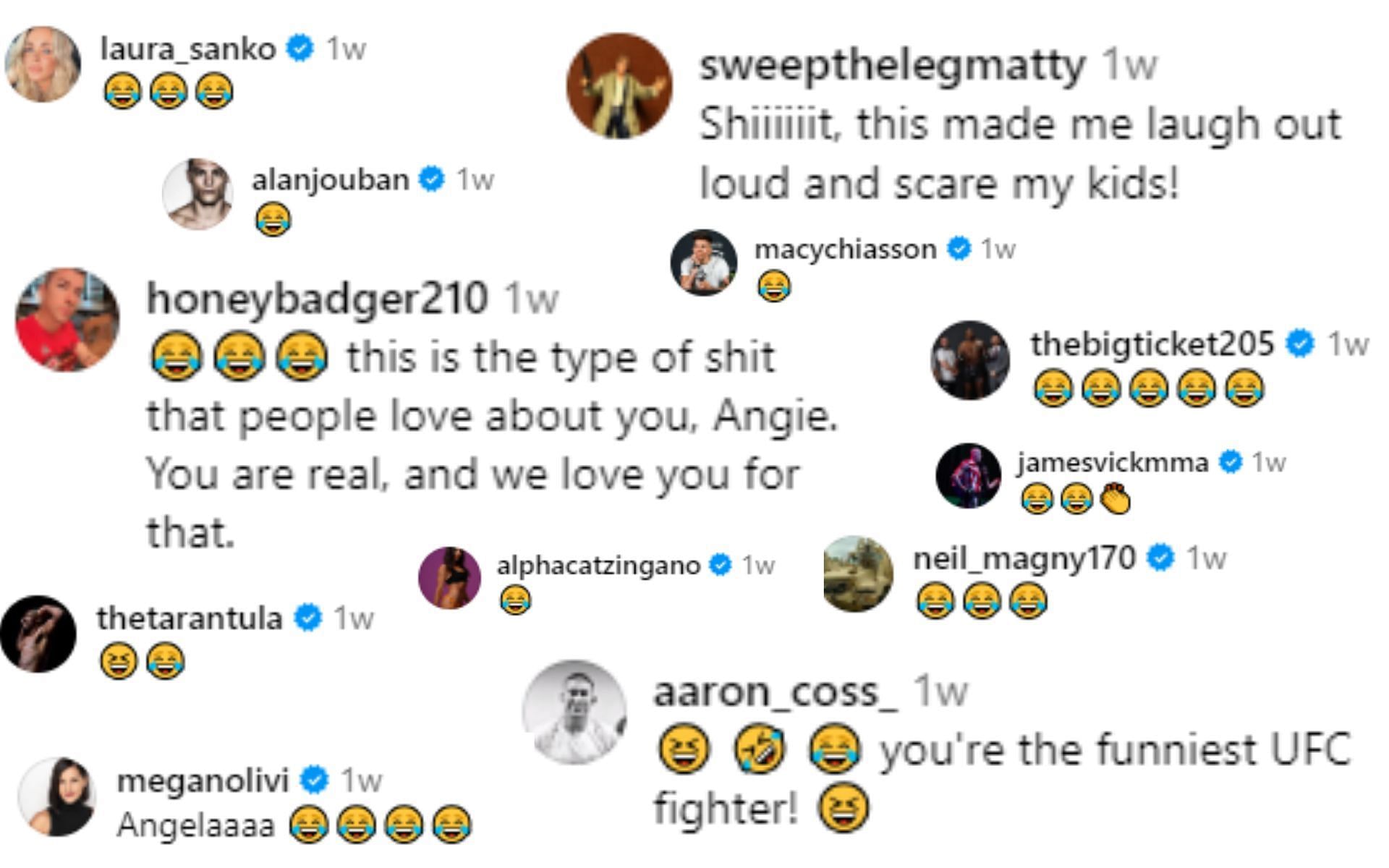The image size is (1389, 868).
Task: Click alanjouban's verified badge icon
Action: 432,179
